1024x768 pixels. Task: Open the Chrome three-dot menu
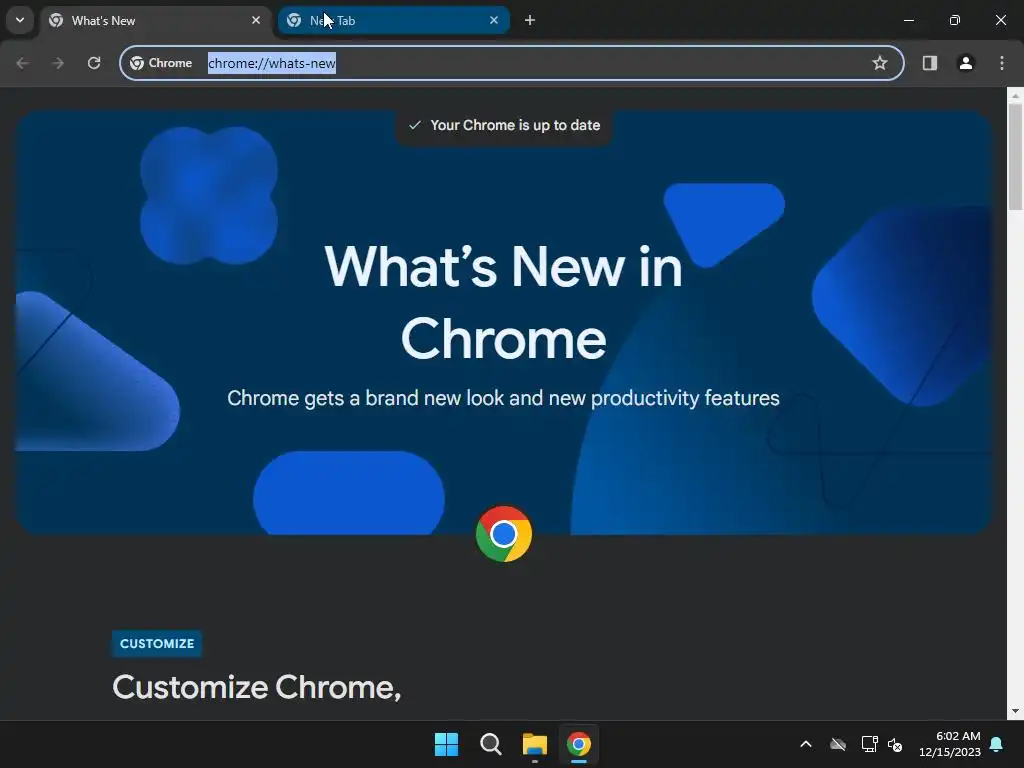coord(1002,63)
